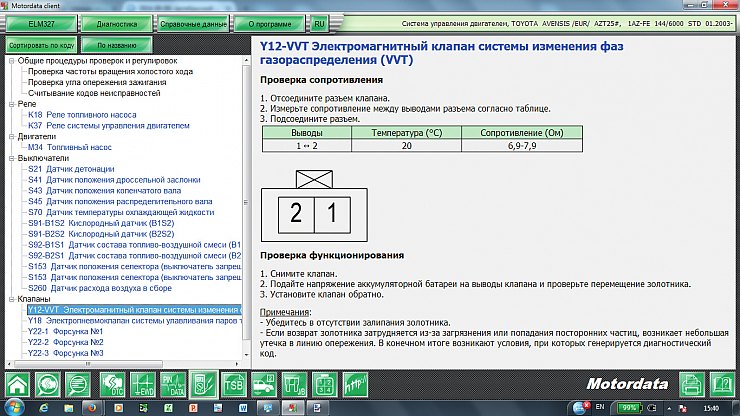Select Проверка угла опережения зажигания

click(97, 83)
